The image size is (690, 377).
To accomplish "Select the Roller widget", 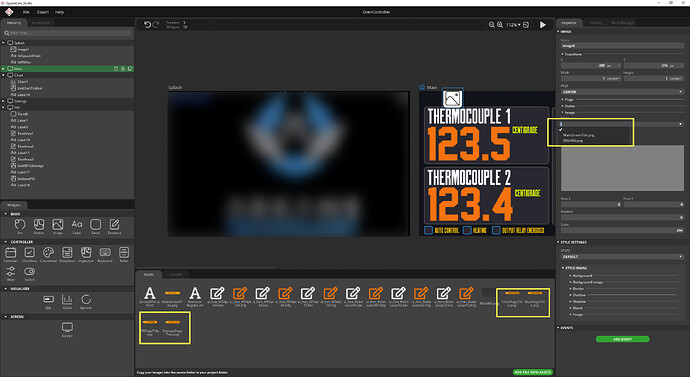I will click(x=124, y=254).
